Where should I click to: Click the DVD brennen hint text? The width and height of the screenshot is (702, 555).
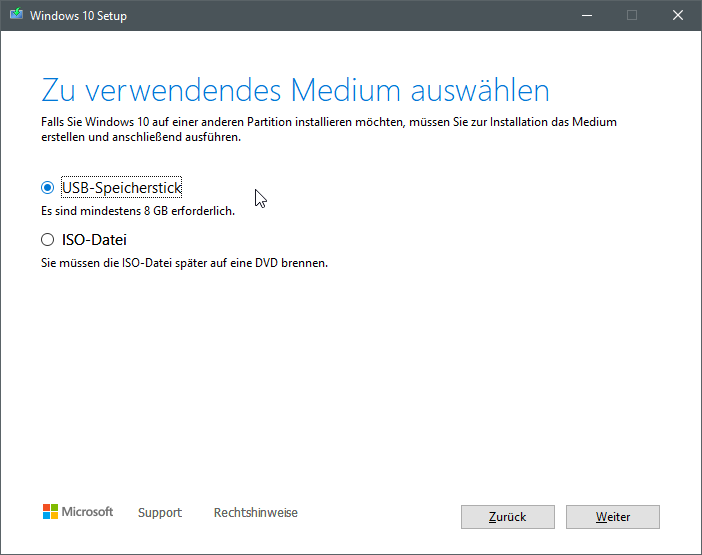point(184,264)
